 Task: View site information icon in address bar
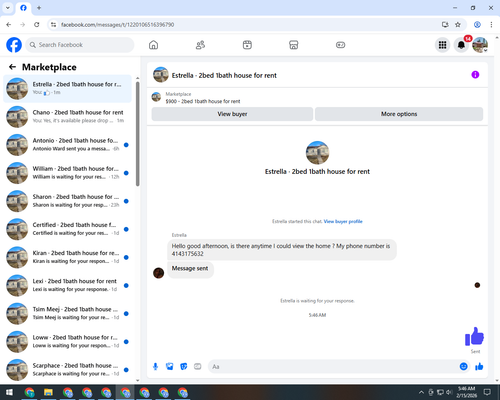coord(53,25)
